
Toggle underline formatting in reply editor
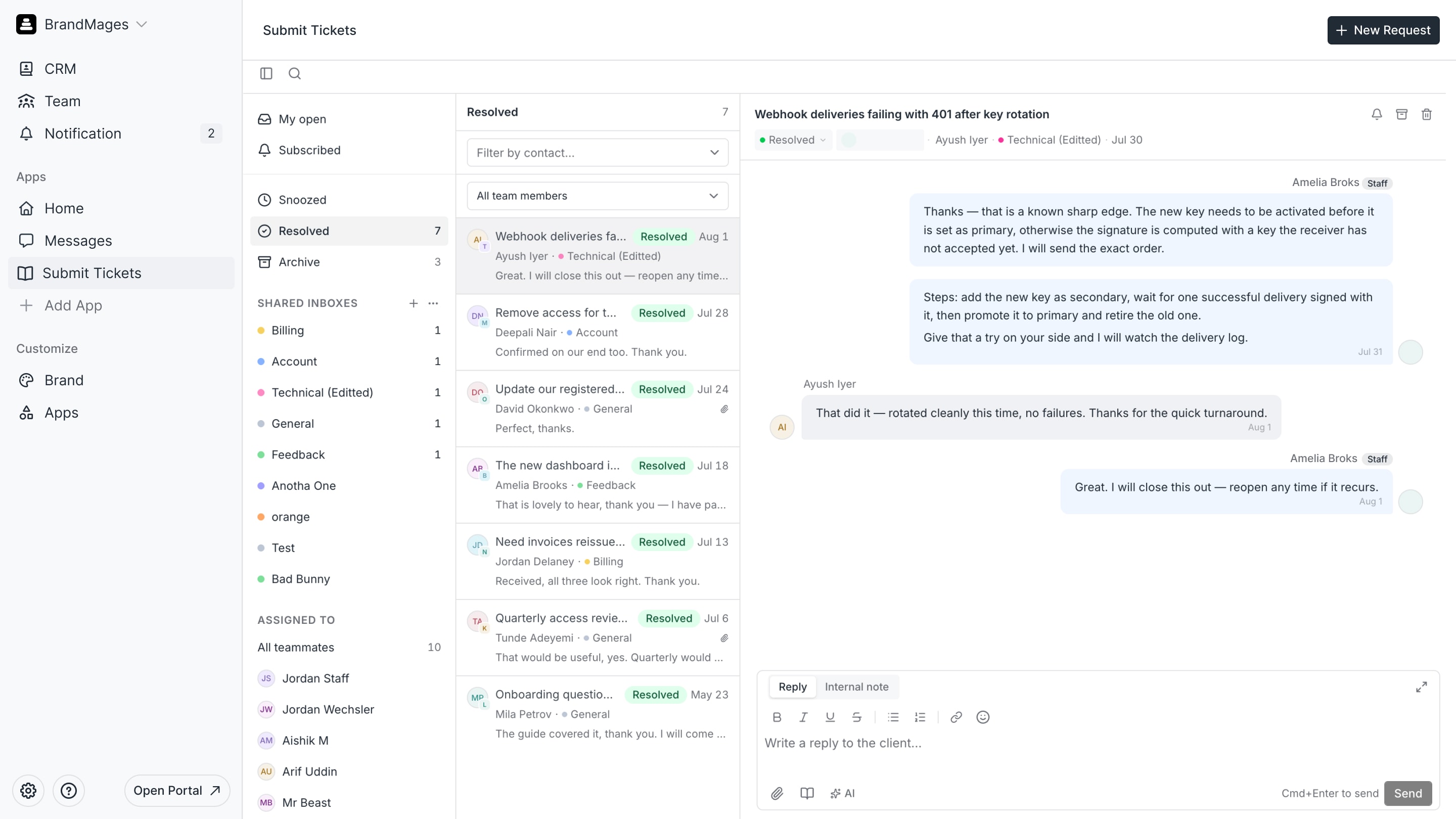tap(830, 717)
